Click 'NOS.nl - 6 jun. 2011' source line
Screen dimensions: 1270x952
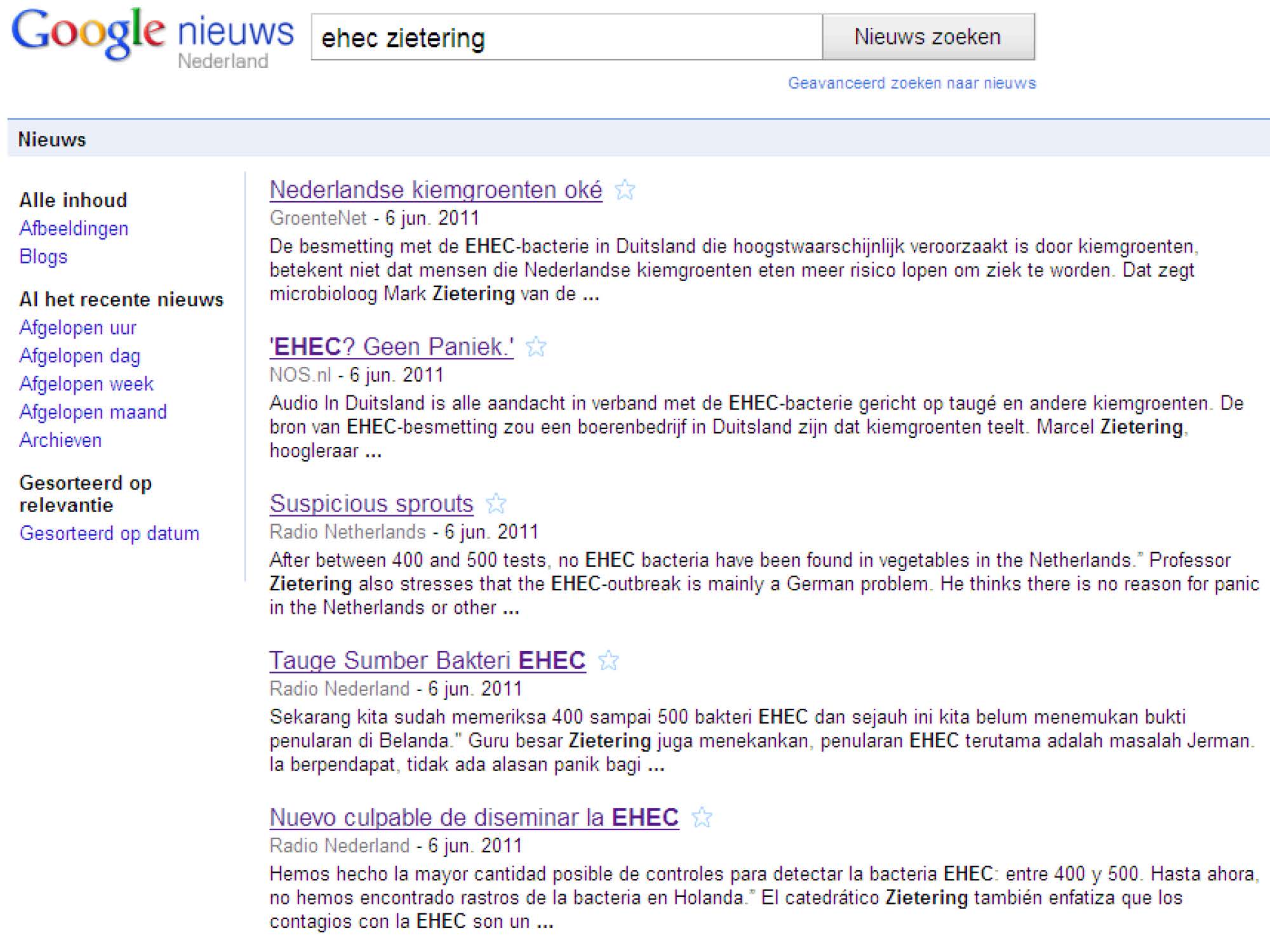tap(356, 374)
